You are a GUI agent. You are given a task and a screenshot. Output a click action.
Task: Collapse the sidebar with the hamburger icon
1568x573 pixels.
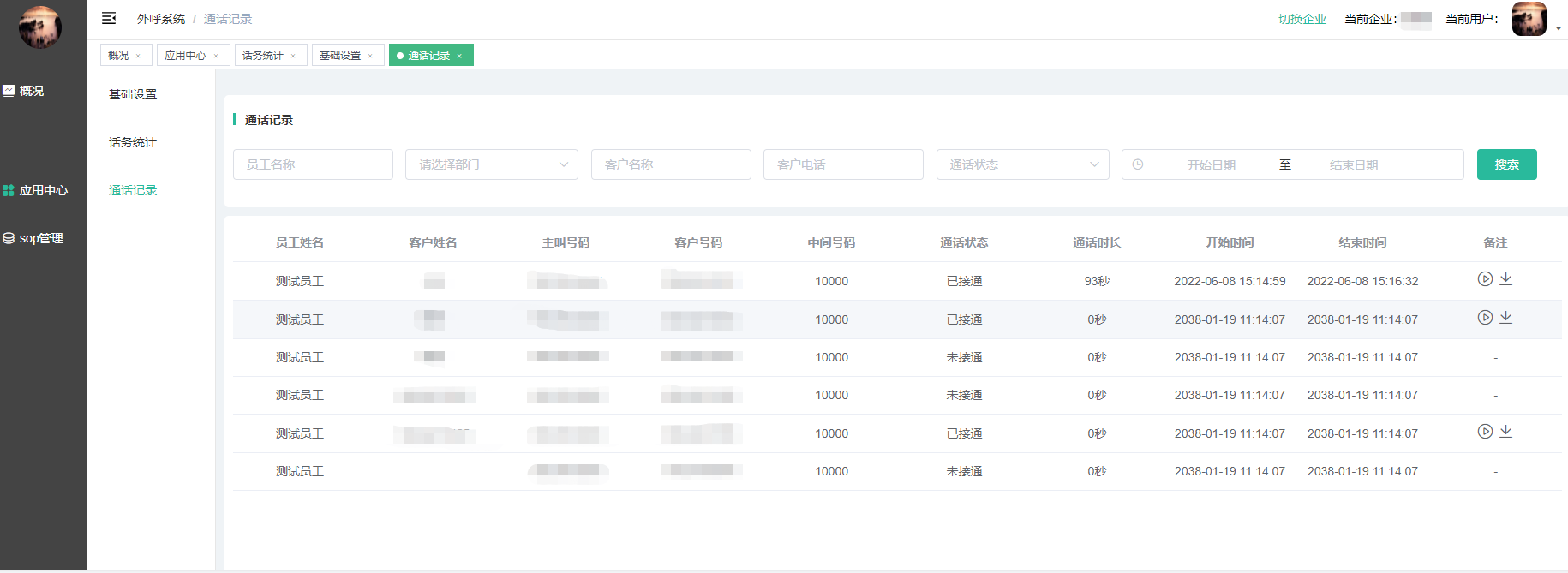(x=109, y=18)
